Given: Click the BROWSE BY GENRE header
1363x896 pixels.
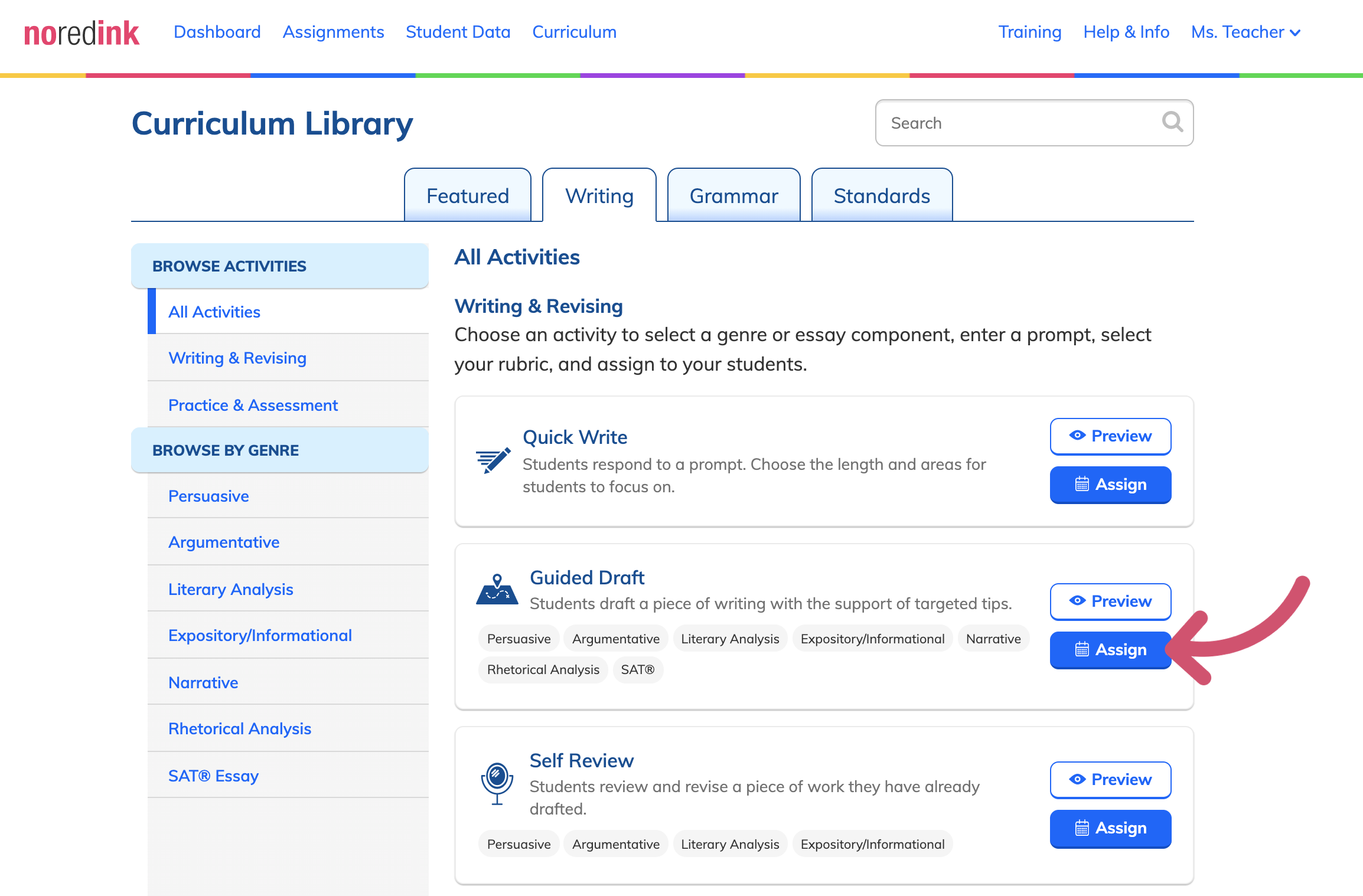Looking at the screenshot, I should 280,450.
